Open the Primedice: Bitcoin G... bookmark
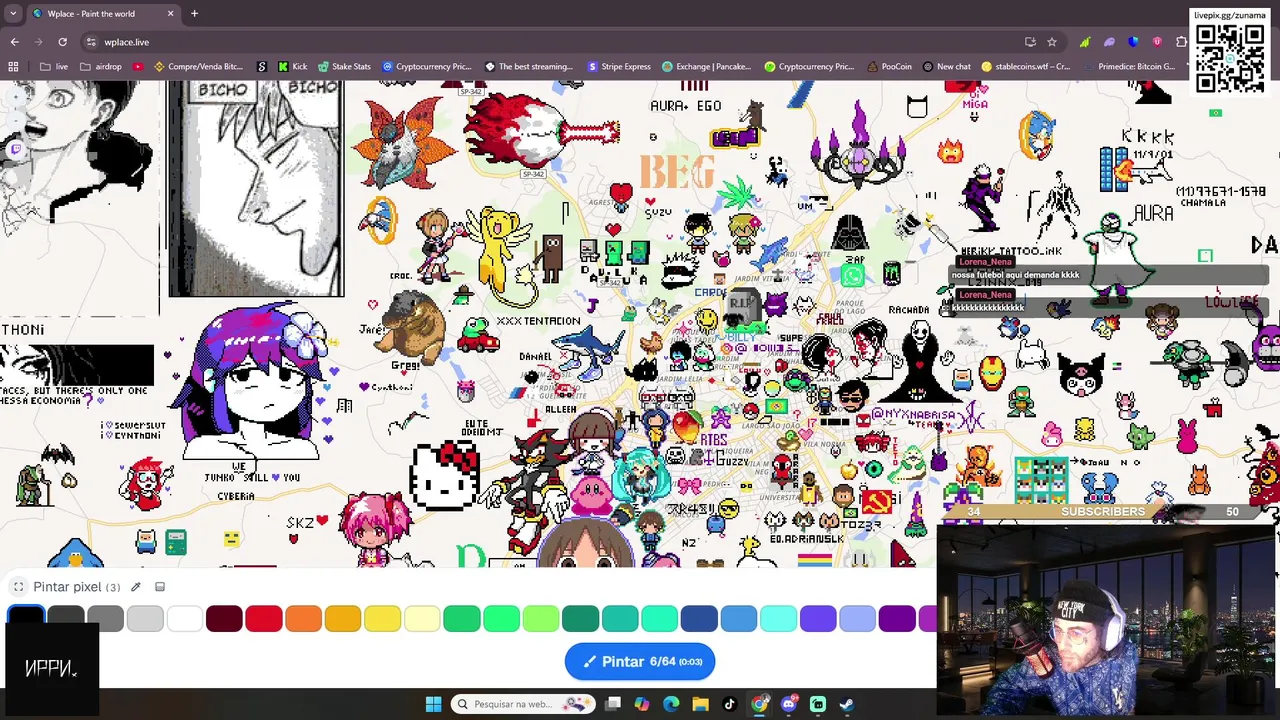The image size is (1280, 720). click(x=1130, y=67)
